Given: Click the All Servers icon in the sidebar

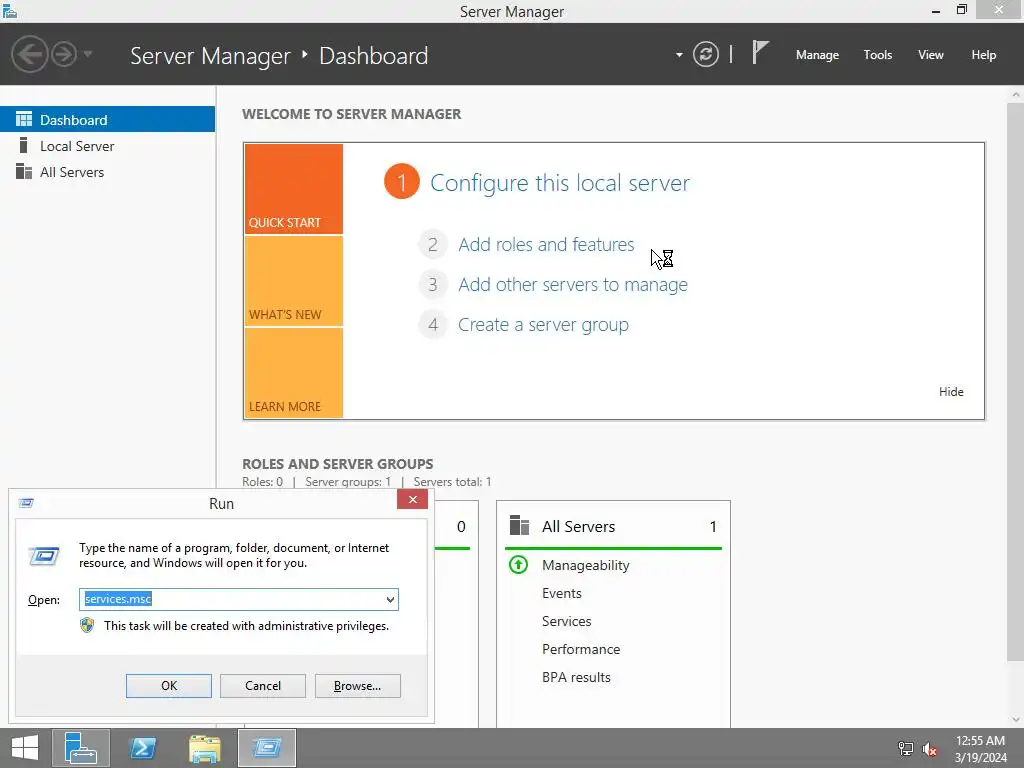Looking at the screenshot, I should pyautogui.click(x=24, y=171).
